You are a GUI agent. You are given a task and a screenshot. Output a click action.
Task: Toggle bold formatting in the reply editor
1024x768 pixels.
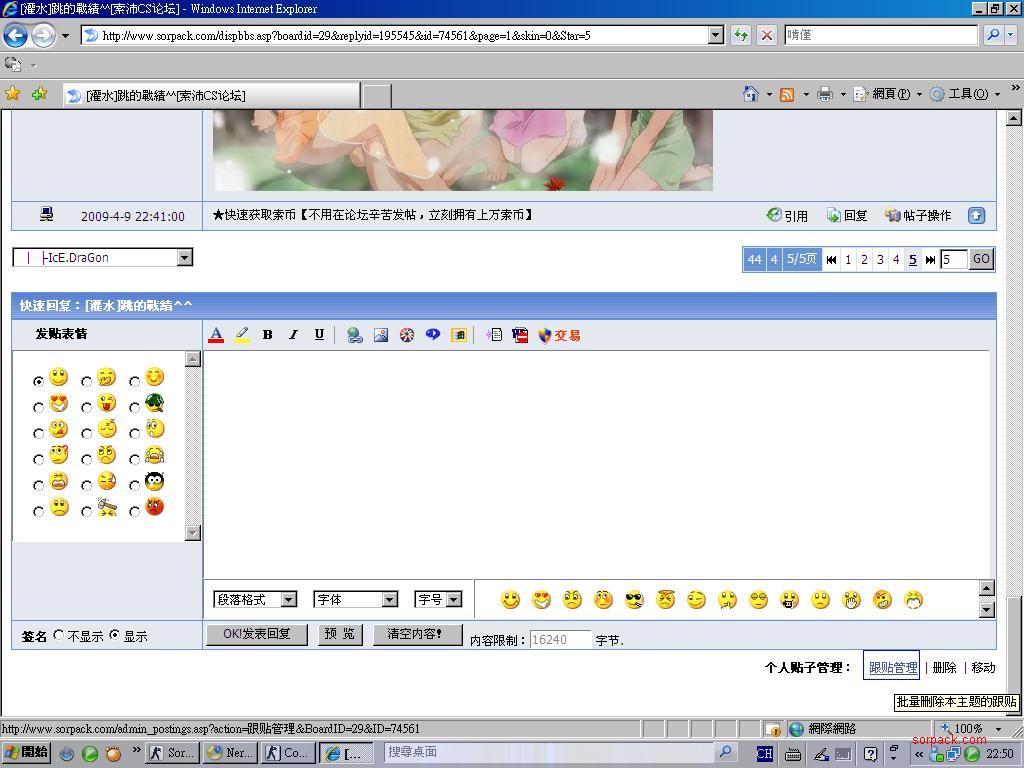click(x=267, y=335)
